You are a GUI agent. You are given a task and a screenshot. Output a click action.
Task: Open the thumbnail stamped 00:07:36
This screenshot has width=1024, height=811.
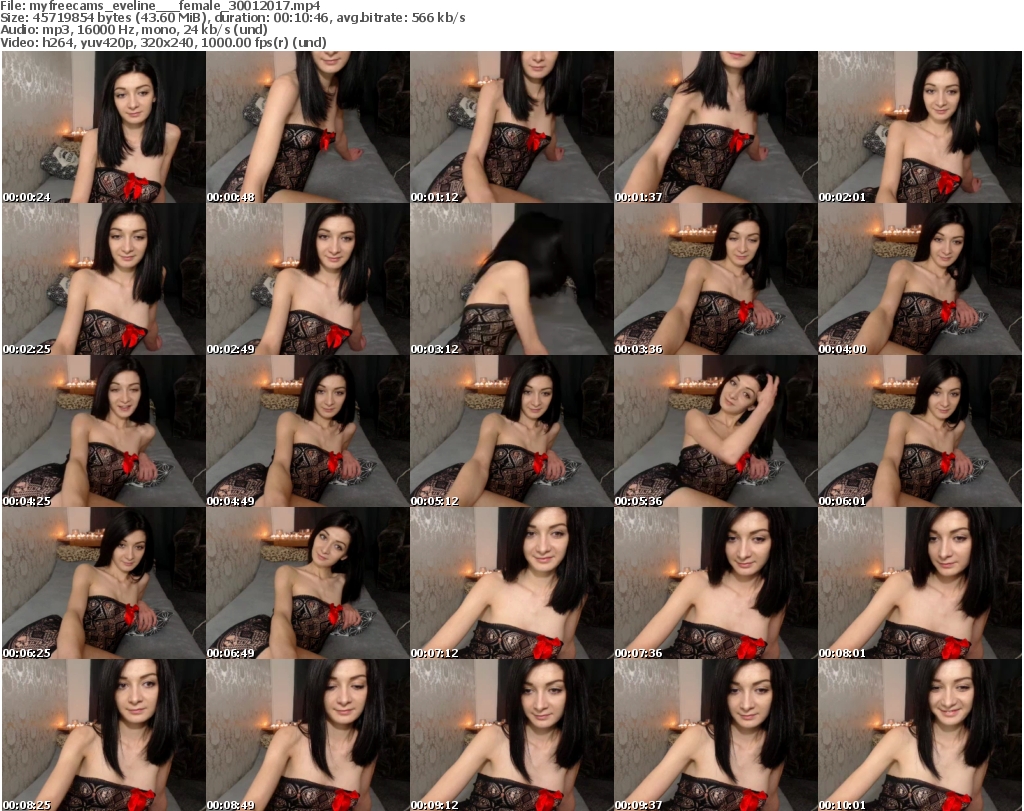click(715, 583)
